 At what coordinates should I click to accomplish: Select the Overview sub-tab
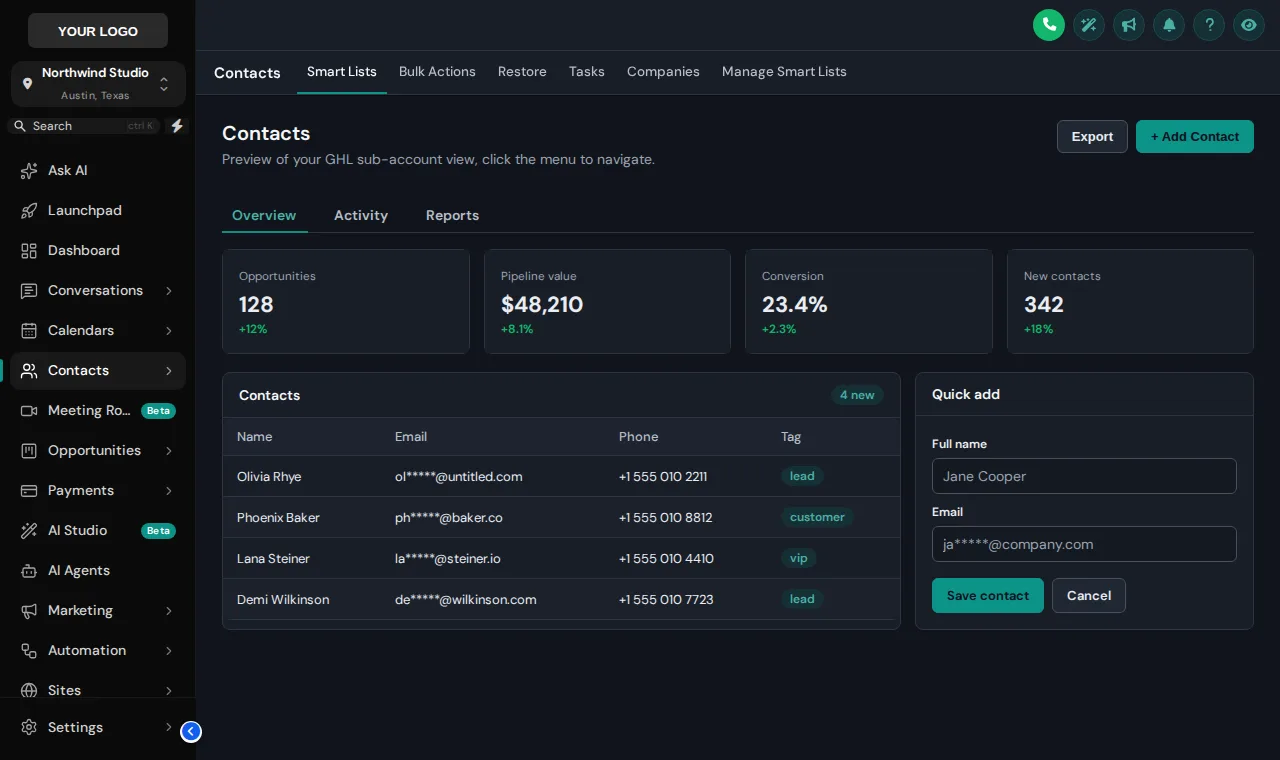point(264,216)
